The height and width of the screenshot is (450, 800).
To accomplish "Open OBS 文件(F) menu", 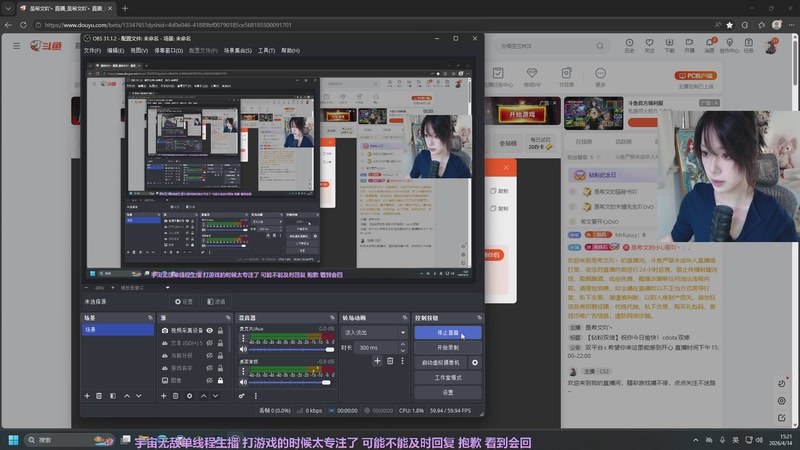I will (x=92, y=51).
